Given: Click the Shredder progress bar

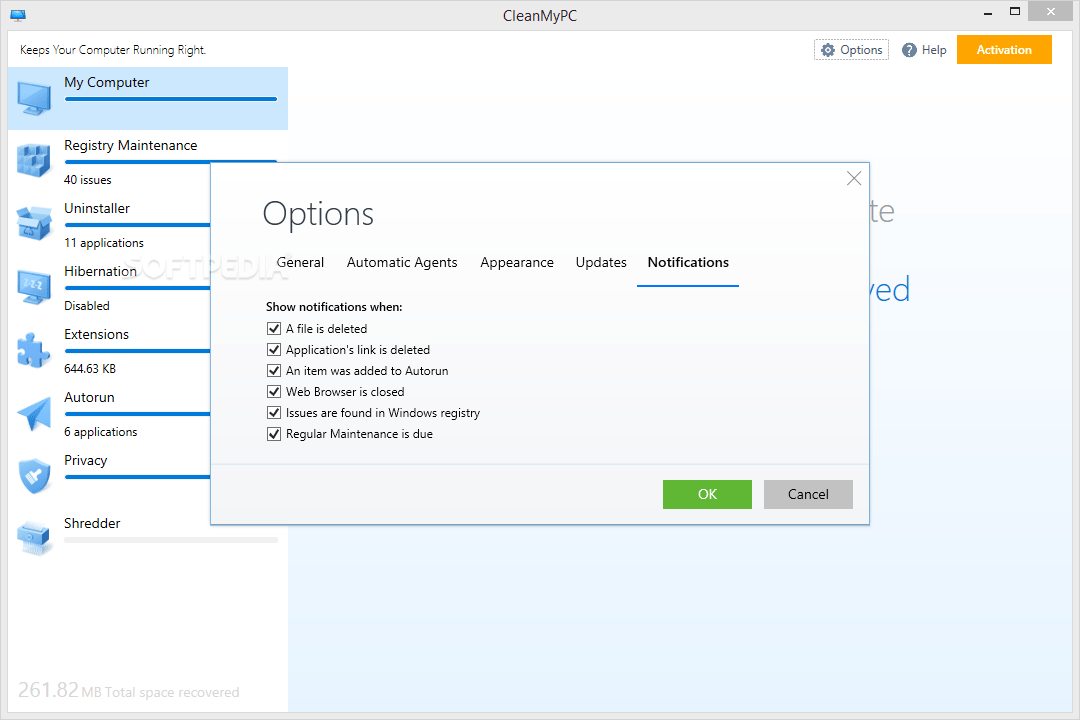Looking at the screenshot, I should pos(171,540).
